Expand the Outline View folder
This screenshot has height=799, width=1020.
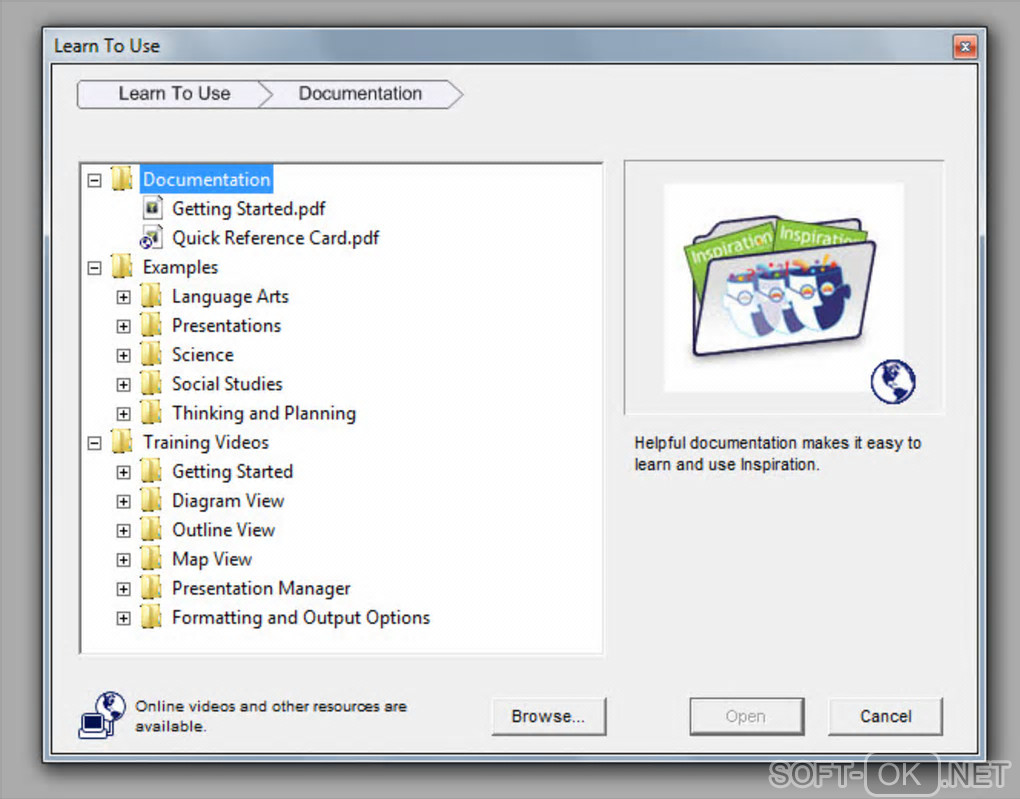click(x=123, y=531)
